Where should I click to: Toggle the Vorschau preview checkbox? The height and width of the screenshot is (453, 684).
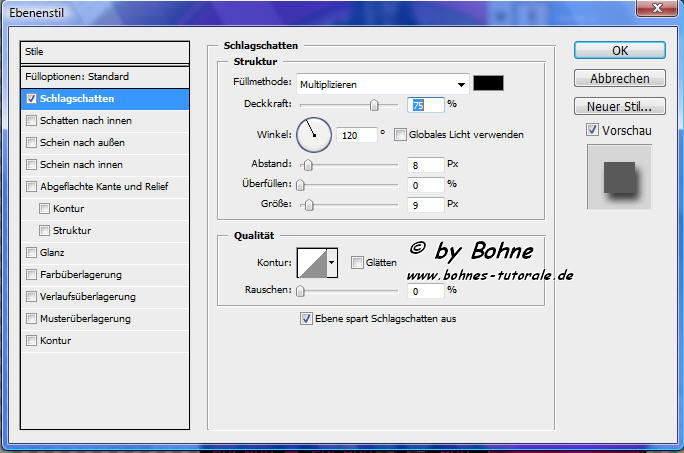593,130
